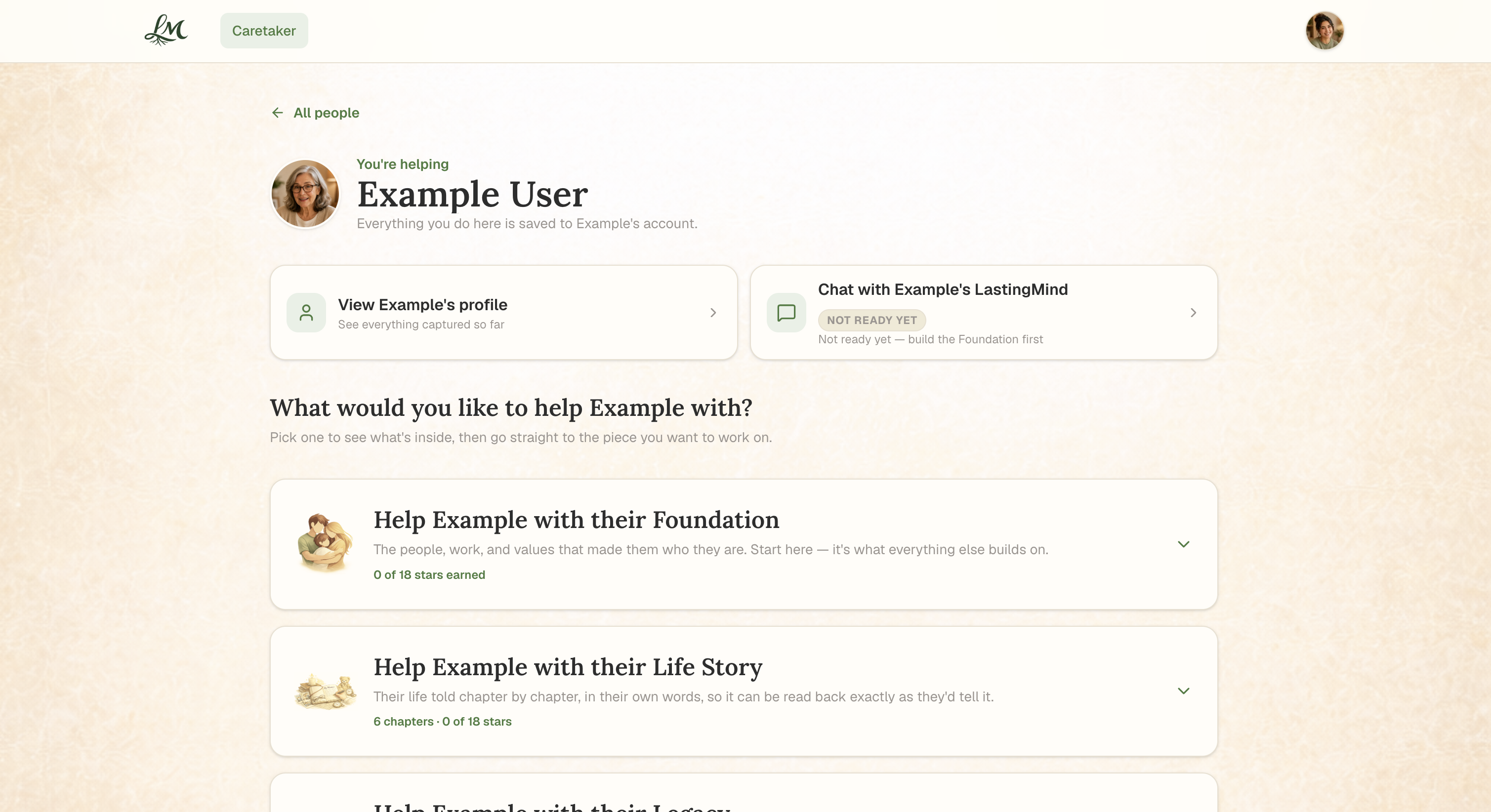Click the person icon in profile card

(306, 313)
